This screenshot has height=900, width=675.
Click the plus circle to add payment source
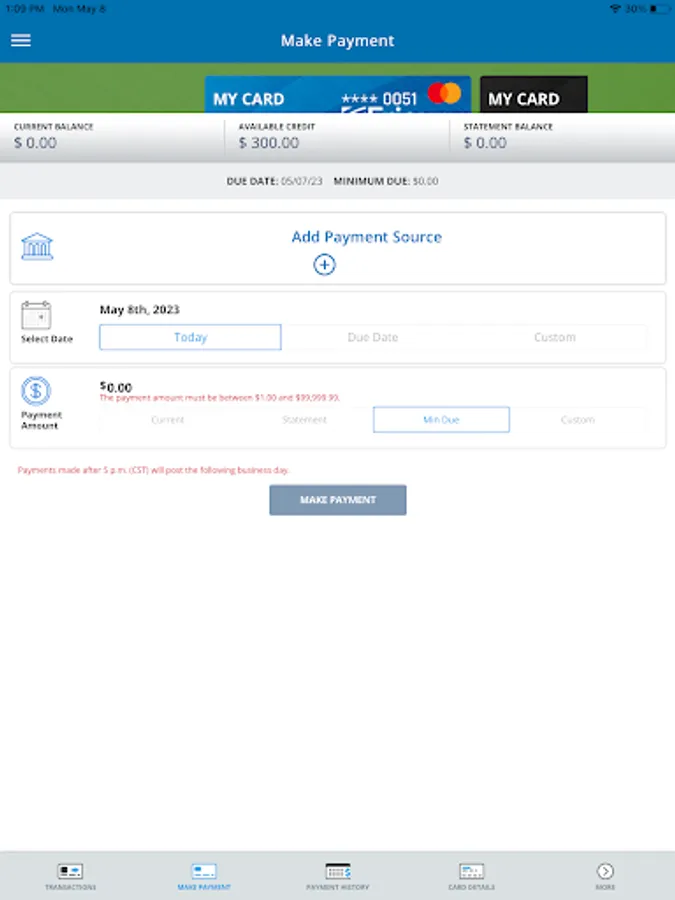click(x=324, y=265)
